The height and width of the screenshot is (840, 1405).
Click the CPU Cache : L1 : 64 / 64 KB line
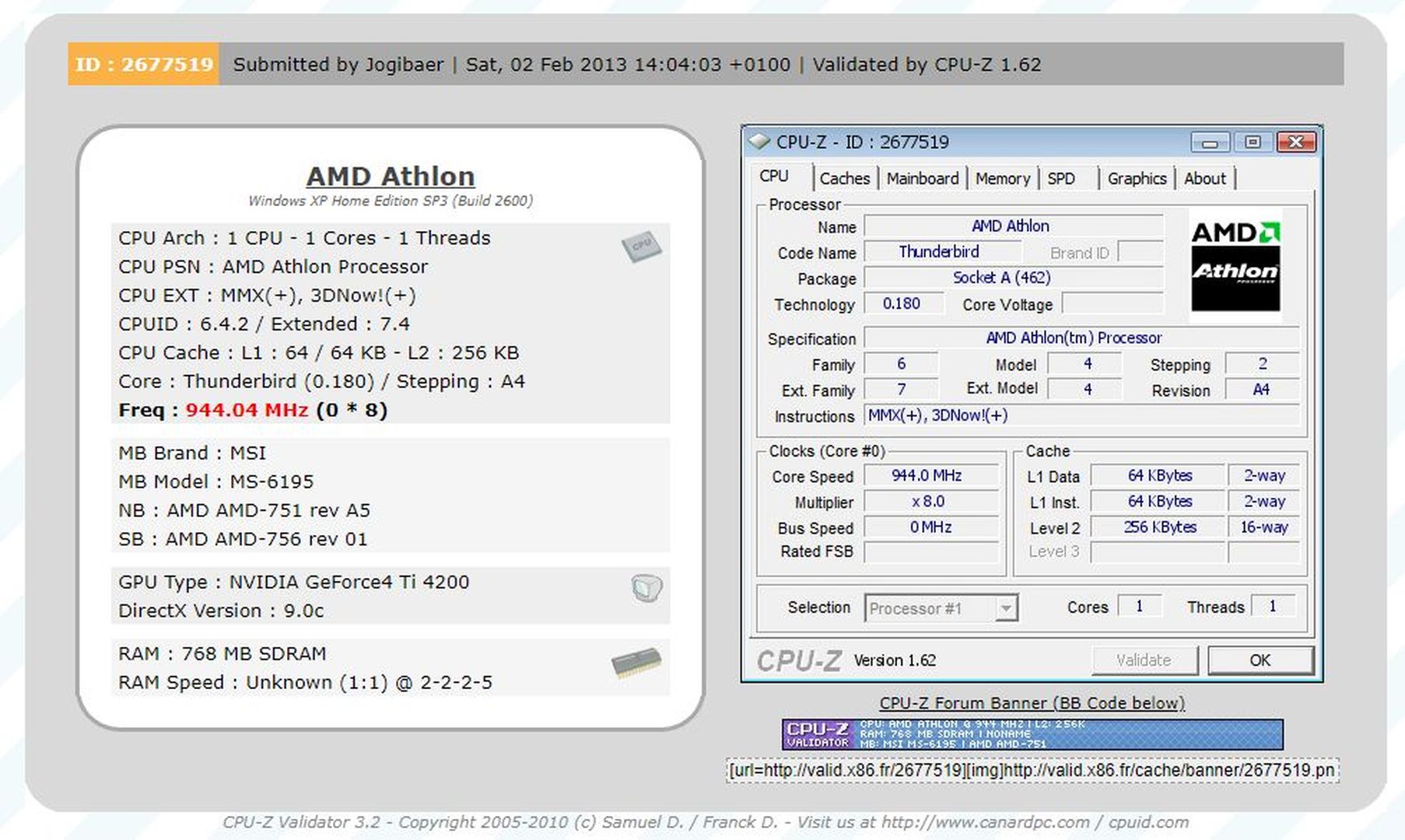click(319, 352)
